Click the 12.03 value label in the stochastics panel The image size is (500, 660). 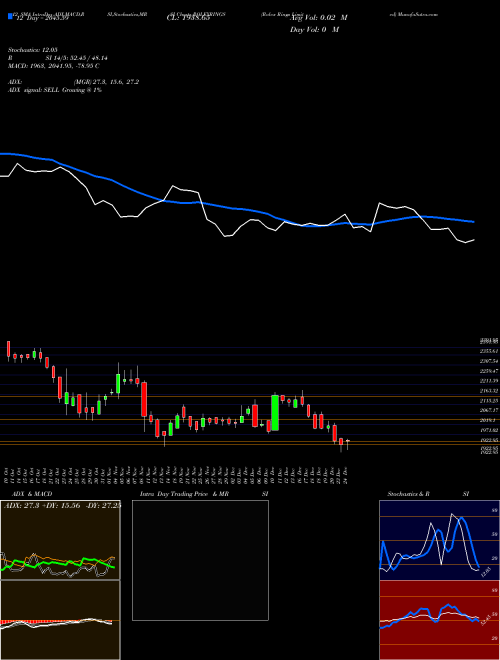486,573
